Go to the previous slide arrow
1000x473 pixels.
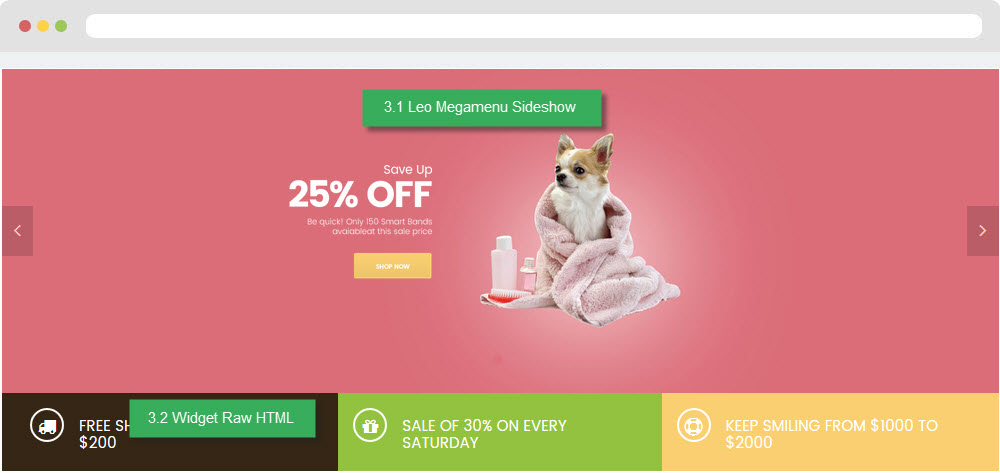17,231
